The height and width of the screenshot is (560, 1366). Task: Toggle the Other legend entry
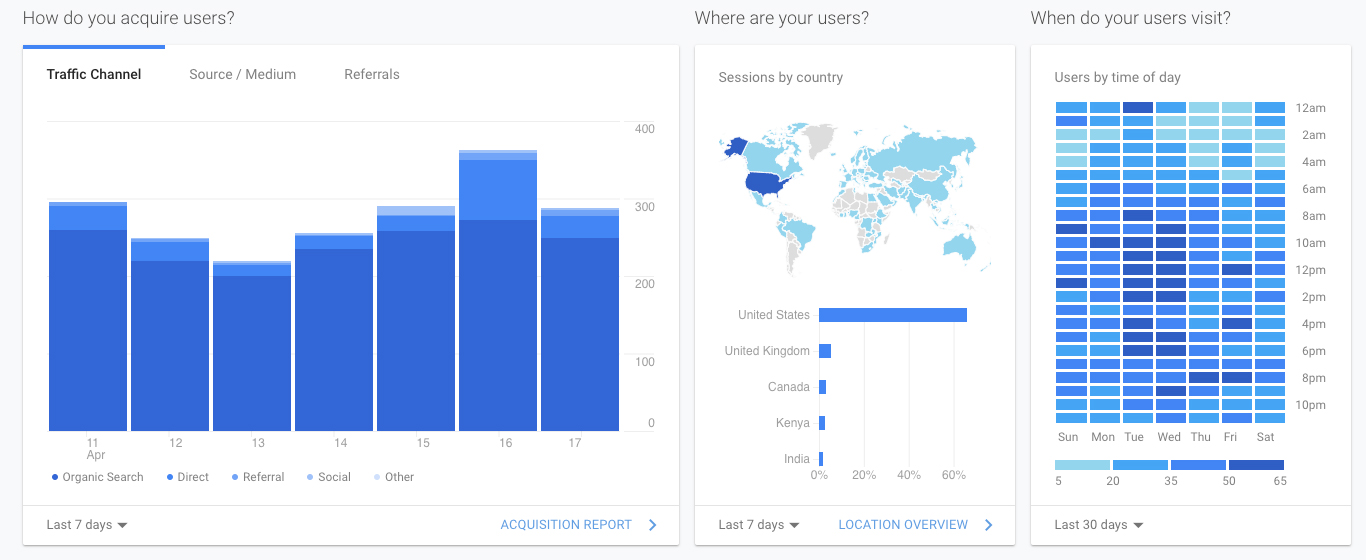coord(393,477)
